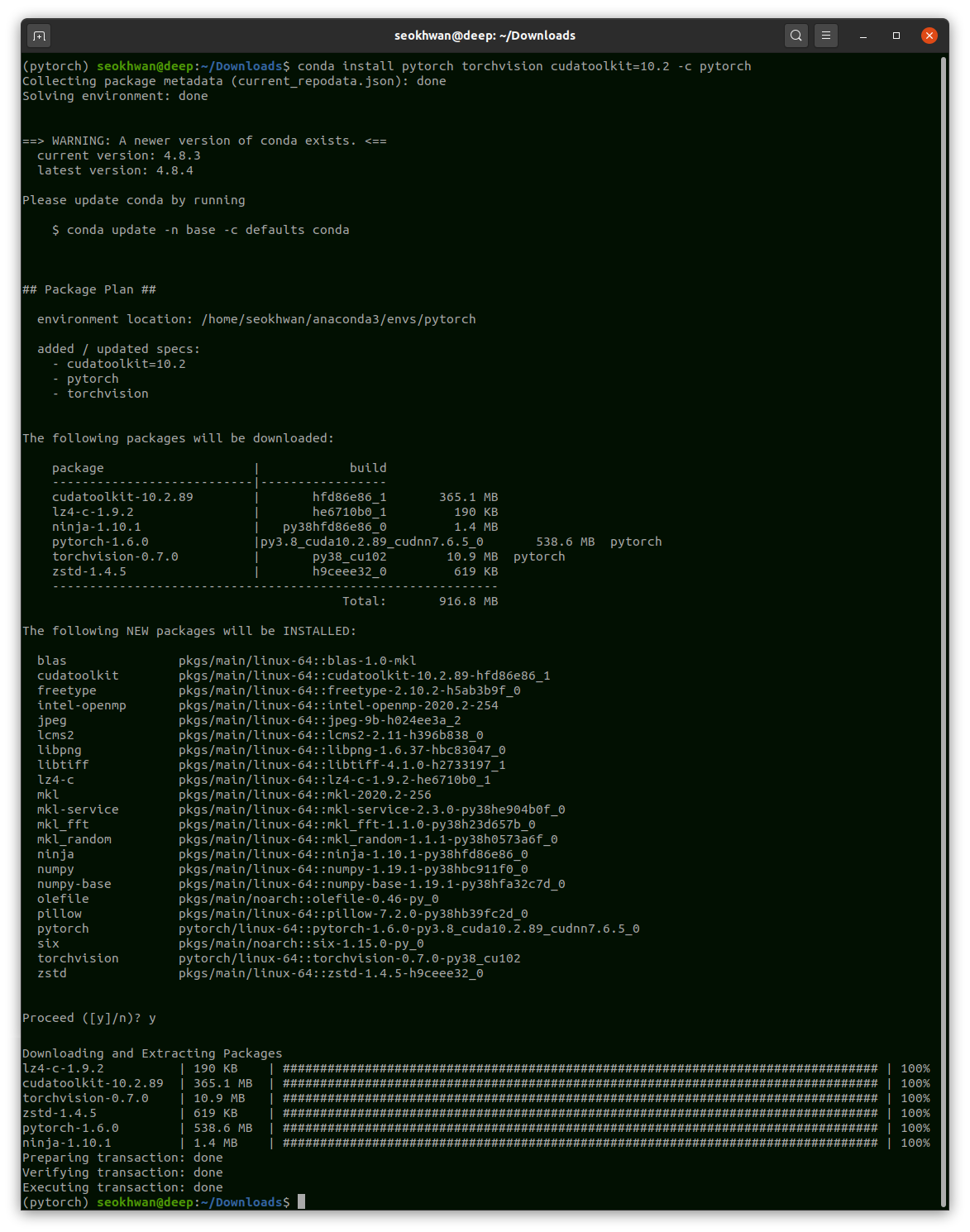Select '- cudatoolkit=10.2' spec line
The height and width of the screenshot is (1232, 970).
click(x=119, y=364)
